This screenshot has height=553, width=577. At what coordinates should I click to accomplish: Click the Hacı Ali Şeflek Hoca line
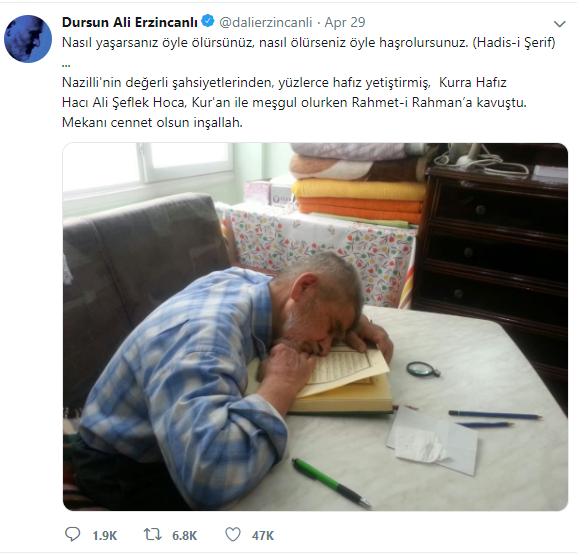pyautogui.click(x=294, y=102)
